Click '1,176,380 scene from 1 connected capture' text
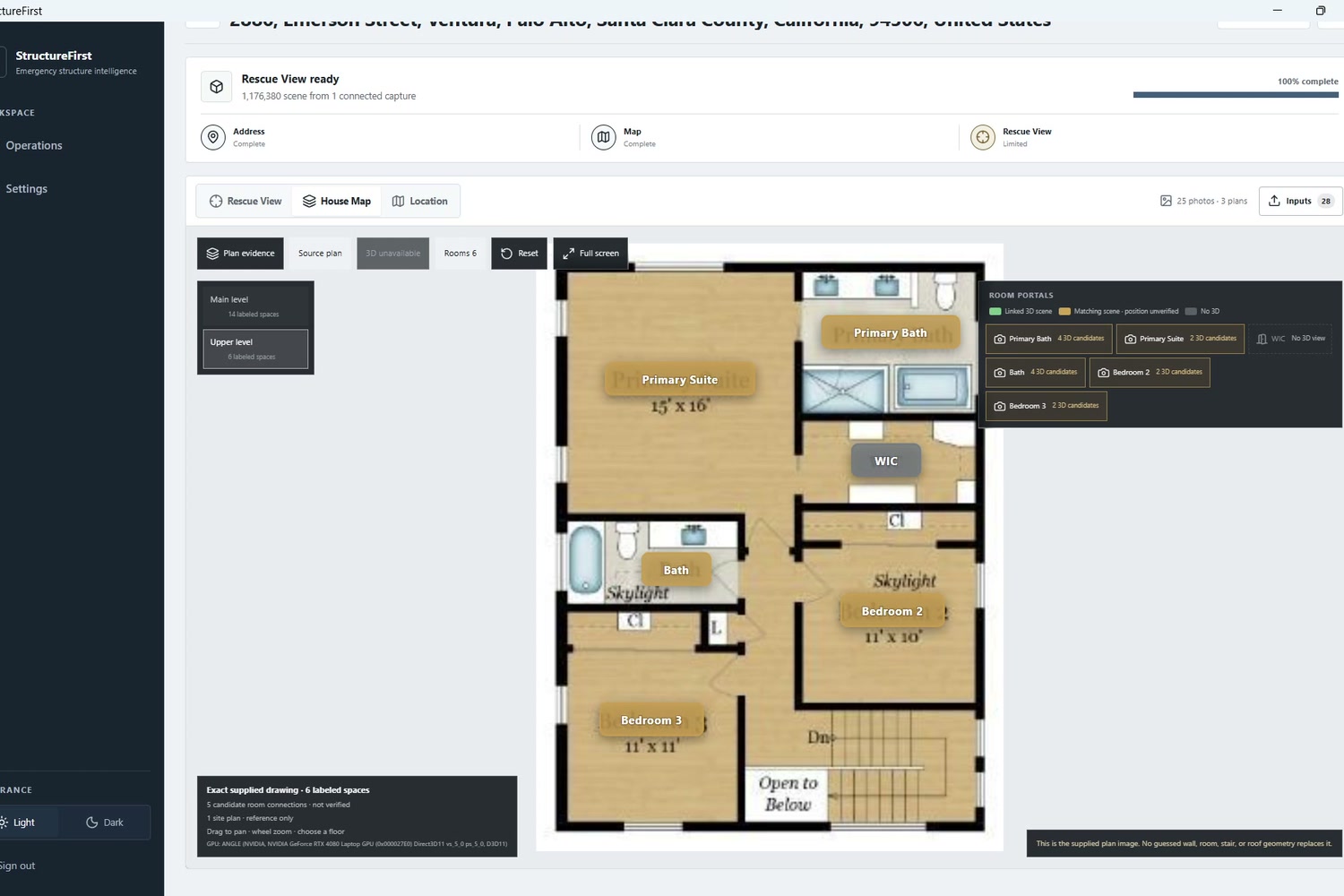The height and width of the screenshot is (896, 1344). point(329,96)
